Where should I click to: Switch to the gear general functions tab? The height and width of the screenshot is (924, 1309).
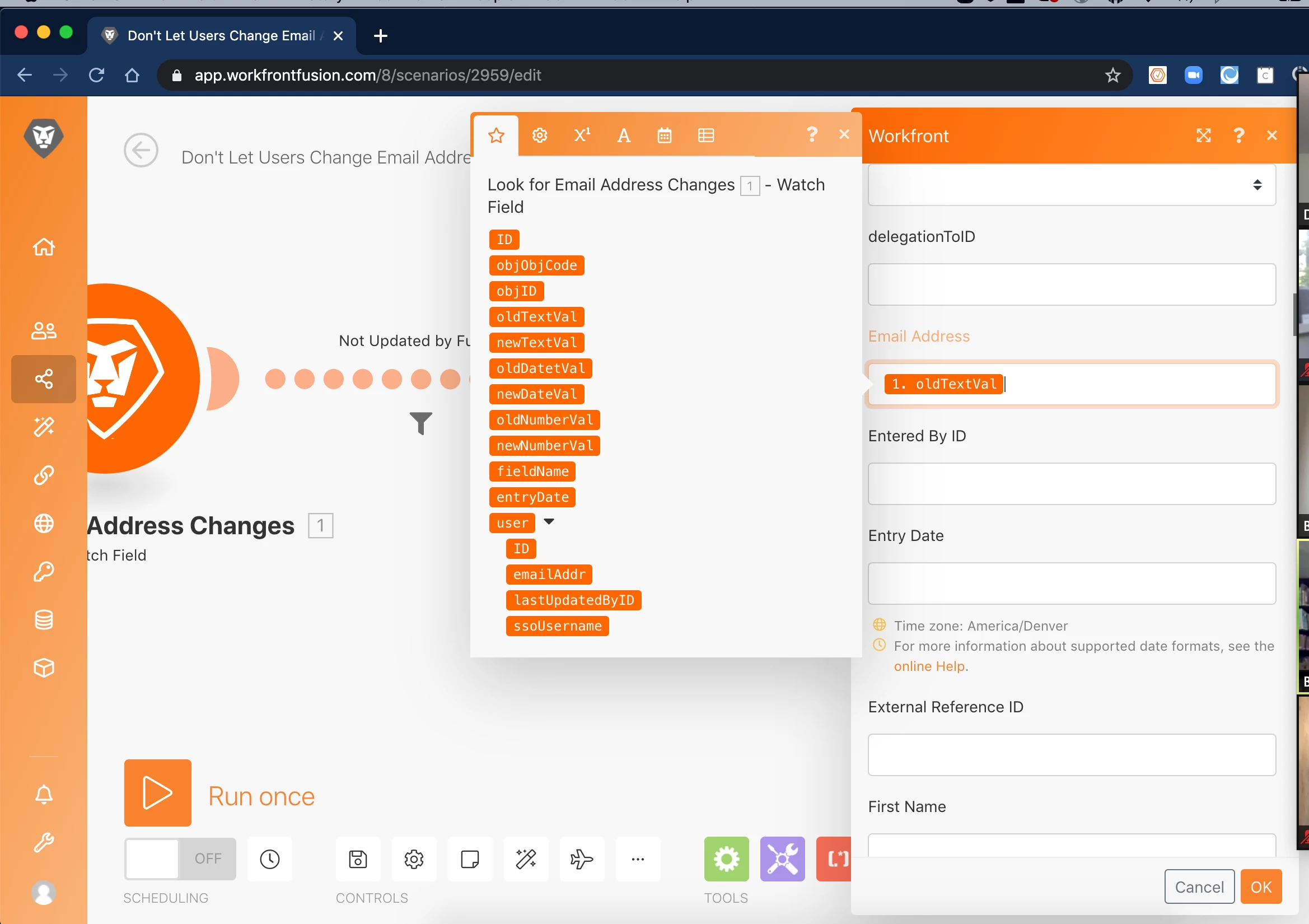[539, 136]
